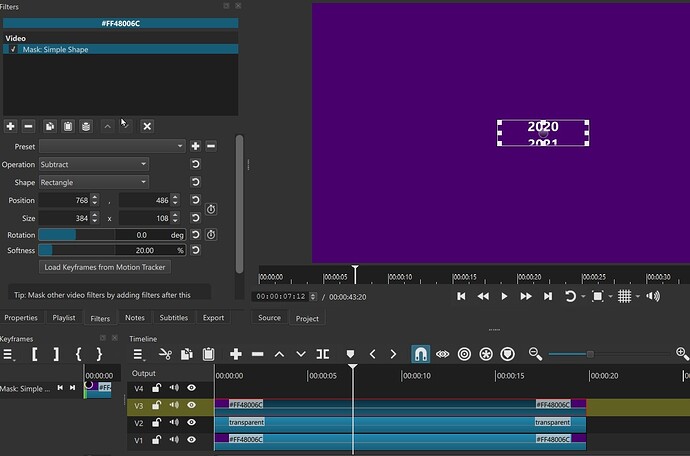Toggle the timeline Snap magnet icon
This screenshot has width=690, height=456.
[x=421, y=354]
